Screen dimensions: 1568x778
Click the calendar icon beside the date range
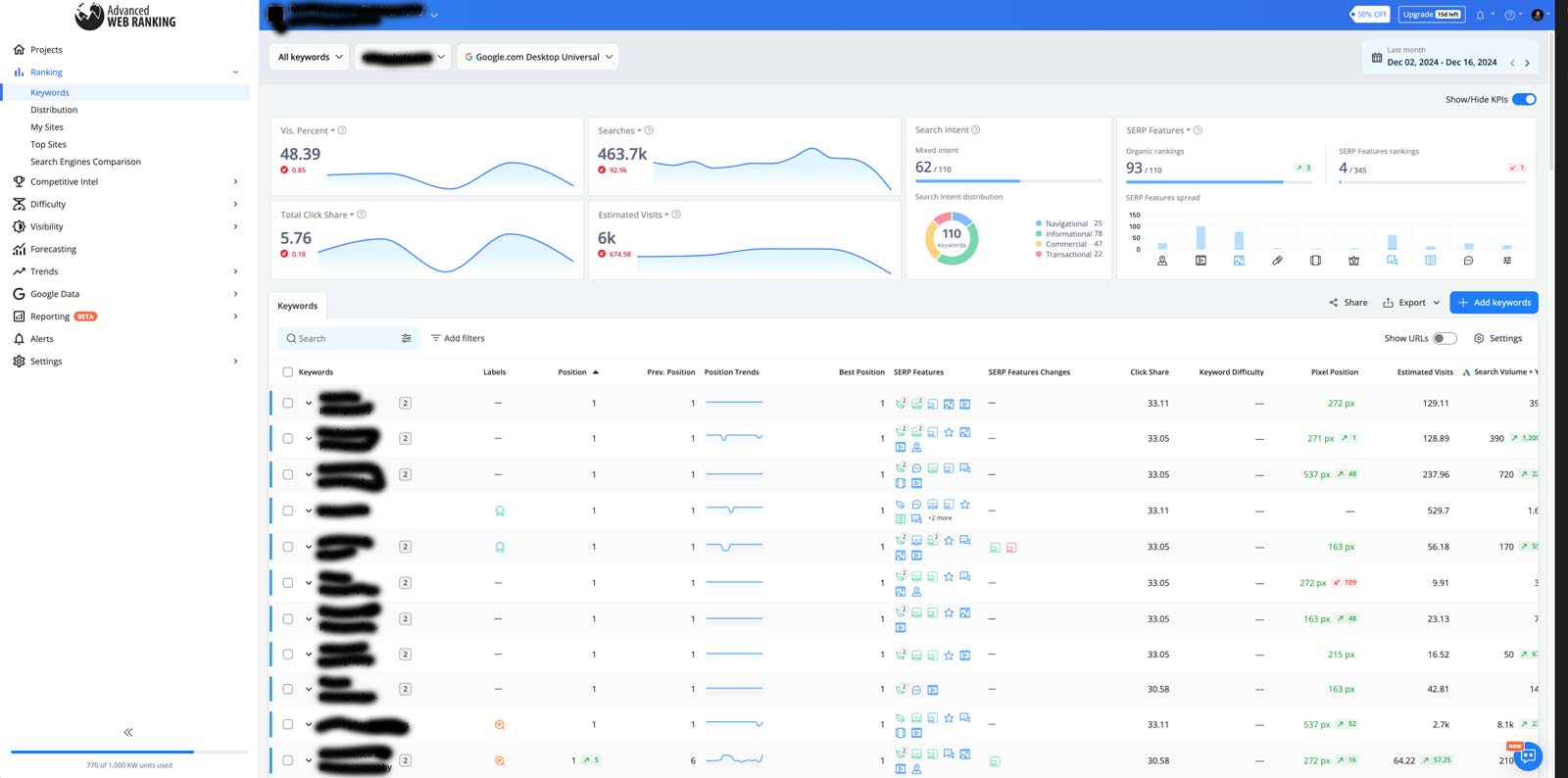(1377, 58)
